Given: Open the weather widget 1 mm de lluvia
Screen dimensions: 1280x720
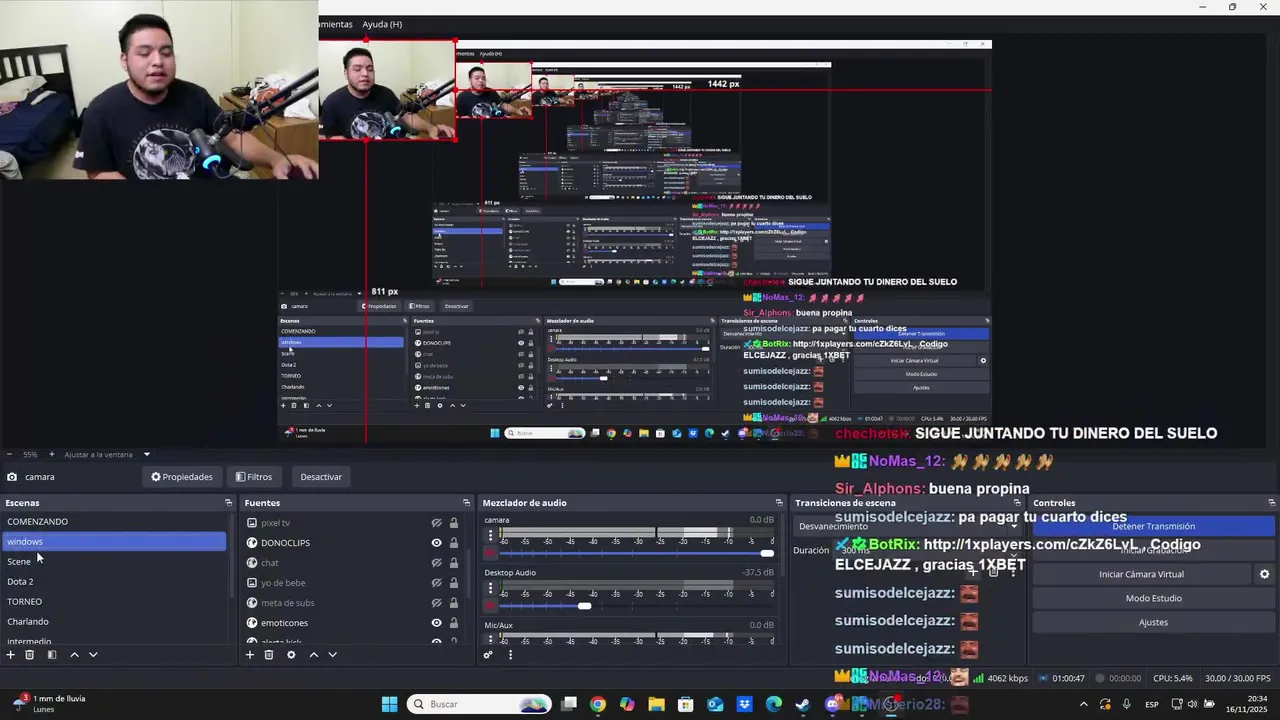Looking at the screenshot, I should point(48,704).
